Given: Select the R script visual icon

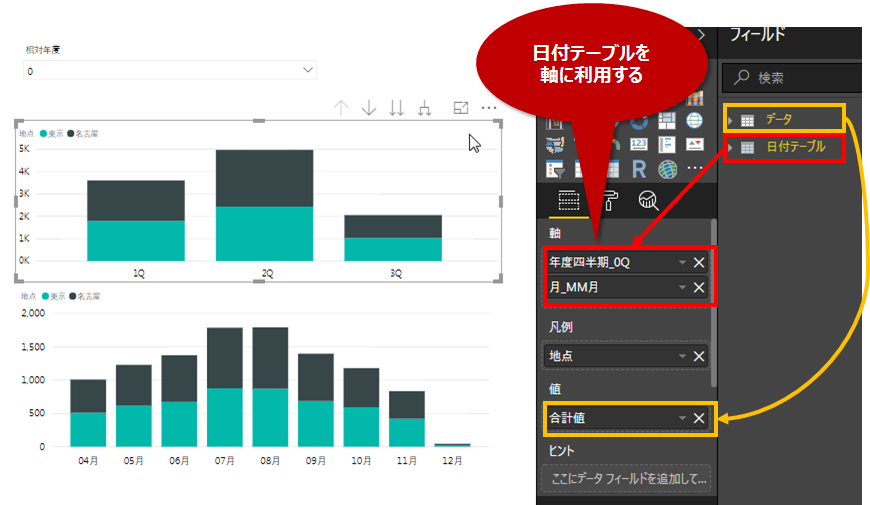Looking at the screenshot, I should pyautogui.click(x=639, y=169).
